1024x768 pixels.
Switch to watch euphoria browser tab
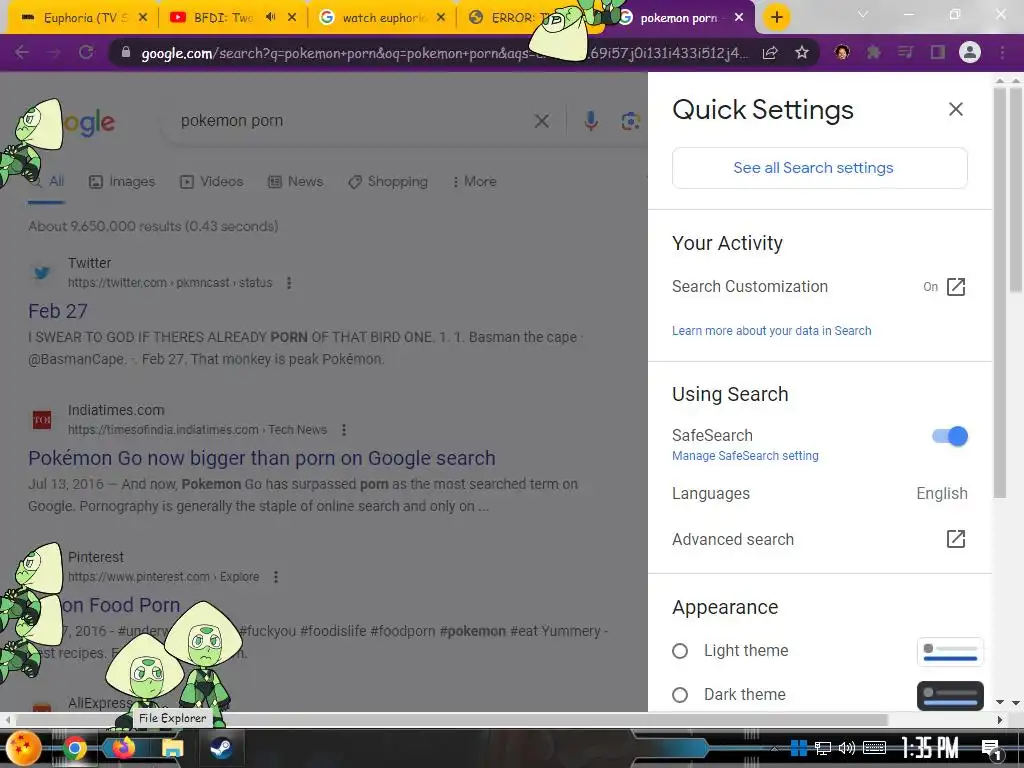coord(382,18)
